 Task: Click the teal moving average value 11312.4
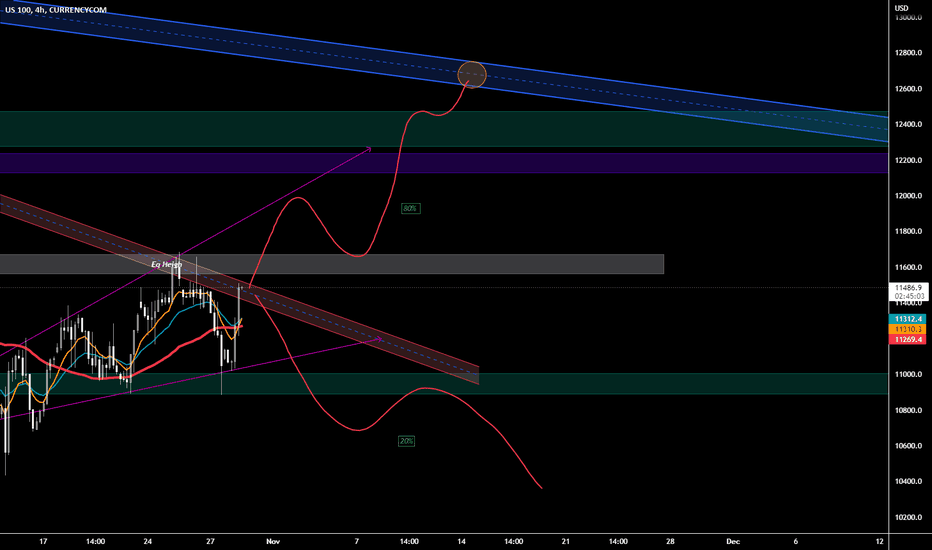click(x=908, y=319)
